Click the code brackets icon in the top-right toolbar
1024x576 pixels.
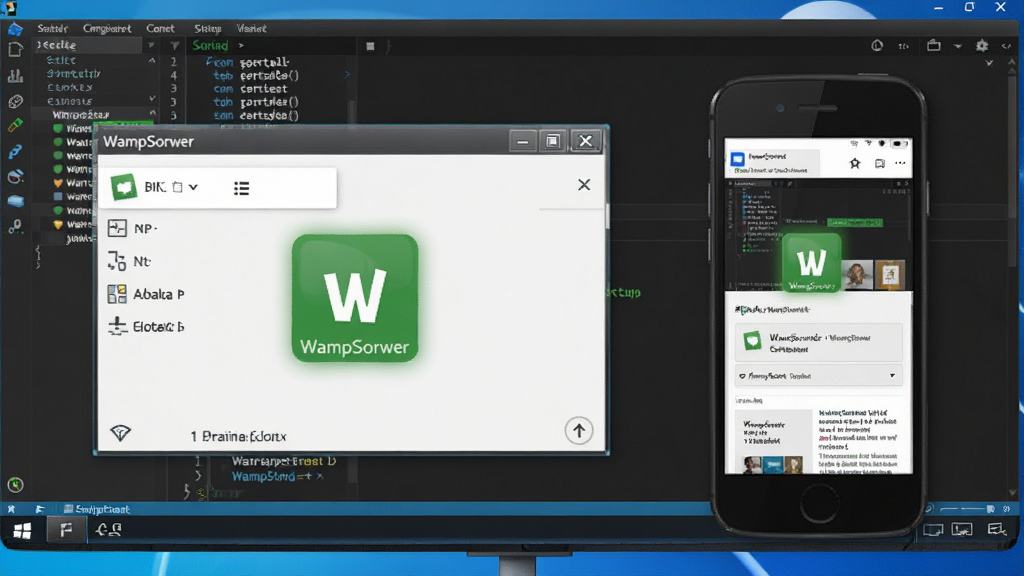click(1006, 46)
